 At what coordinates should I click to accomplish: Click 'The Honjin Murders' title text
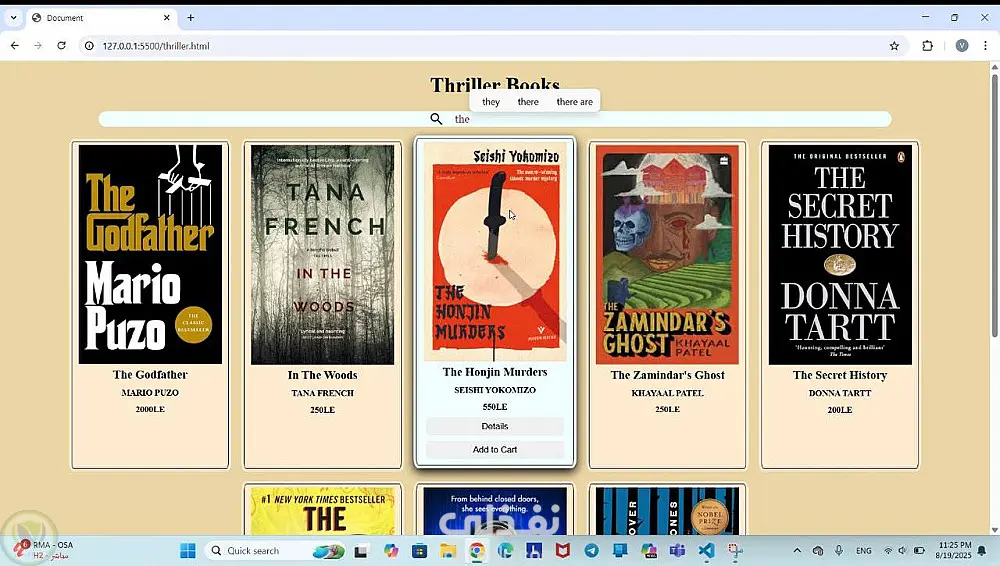(495, 372)
